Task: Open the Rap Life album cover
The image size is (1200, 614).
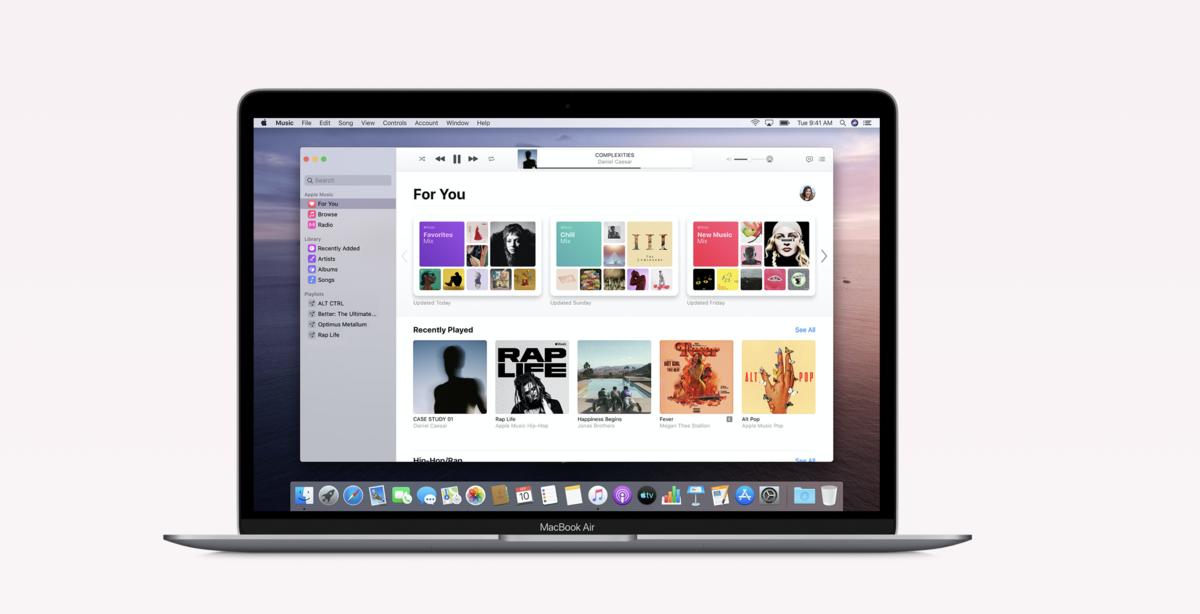Action: [x=532, y=377]
